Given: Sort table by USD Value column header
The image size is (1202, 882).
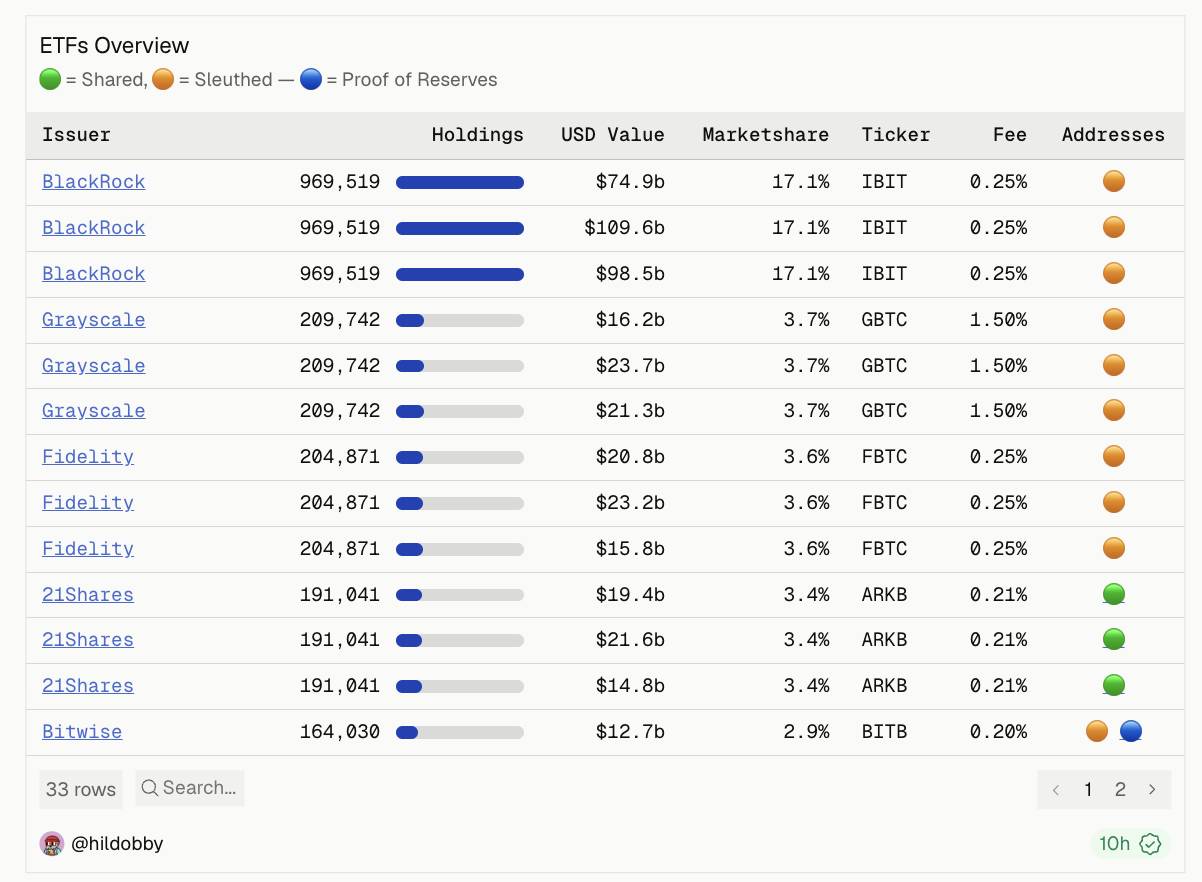Looking at the screenshot, I should click(612, 135).
